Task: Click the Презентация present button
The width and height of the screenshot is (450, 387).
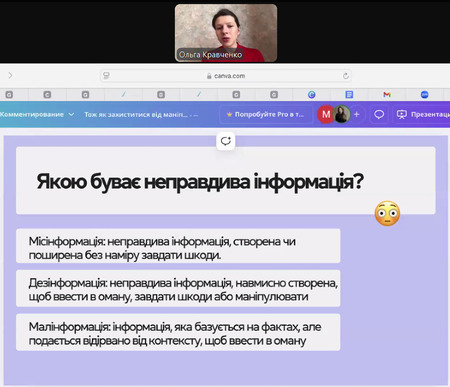Action: pos(422,114)
